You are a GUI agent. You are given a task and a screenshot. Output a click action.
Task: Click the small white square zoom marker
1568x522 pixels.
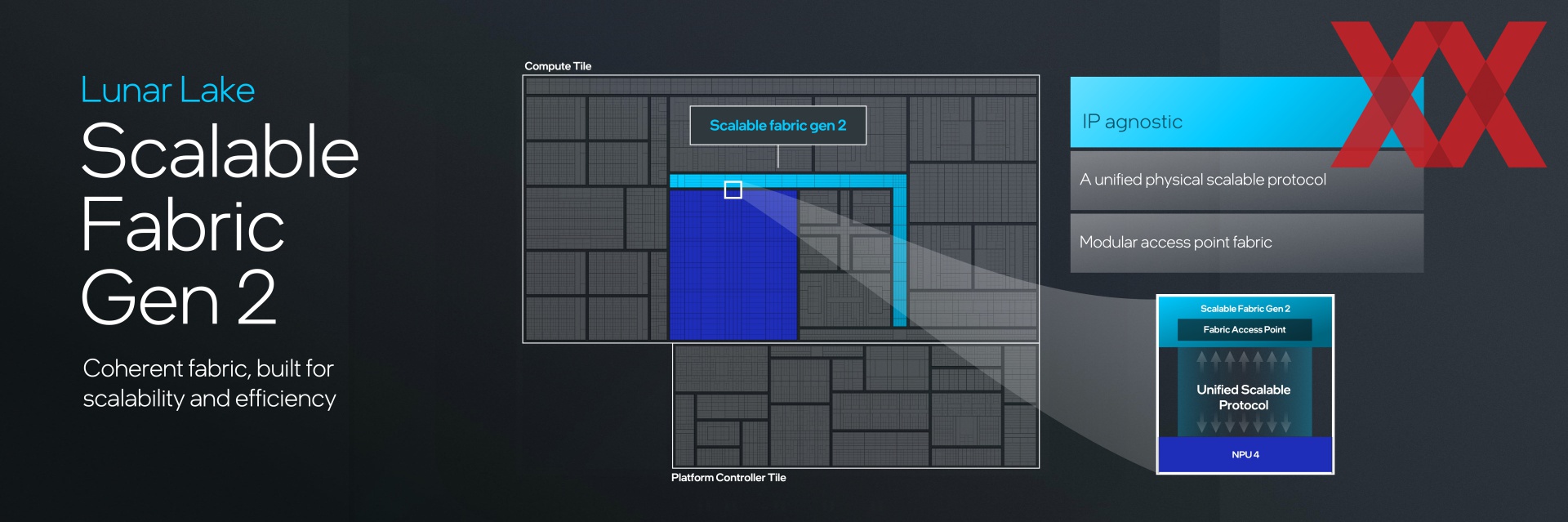click(x=733, y=190)
